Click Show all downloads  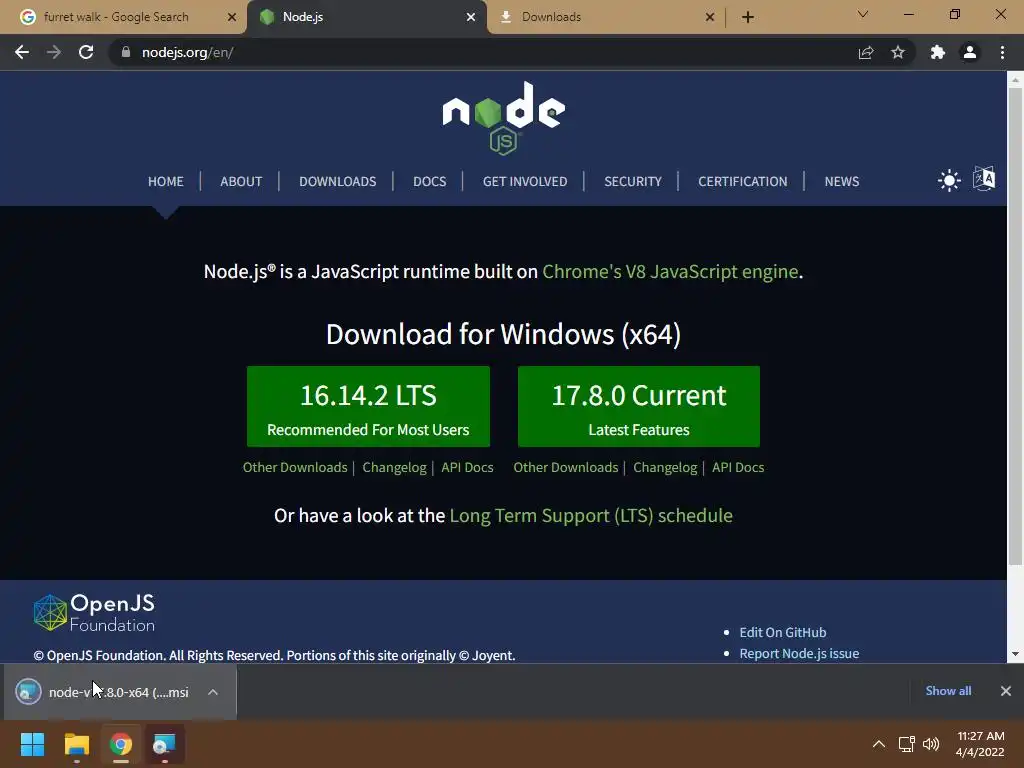(948, 691)
